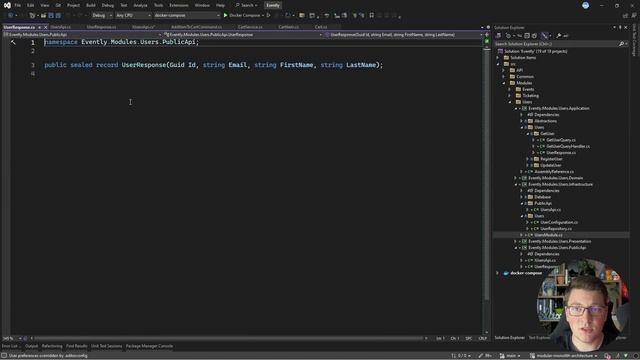This screenshot has height=360, width=640.
Task: Open the type navigation dropdown showing UserResponse
Action: click(x=242, y=35)
